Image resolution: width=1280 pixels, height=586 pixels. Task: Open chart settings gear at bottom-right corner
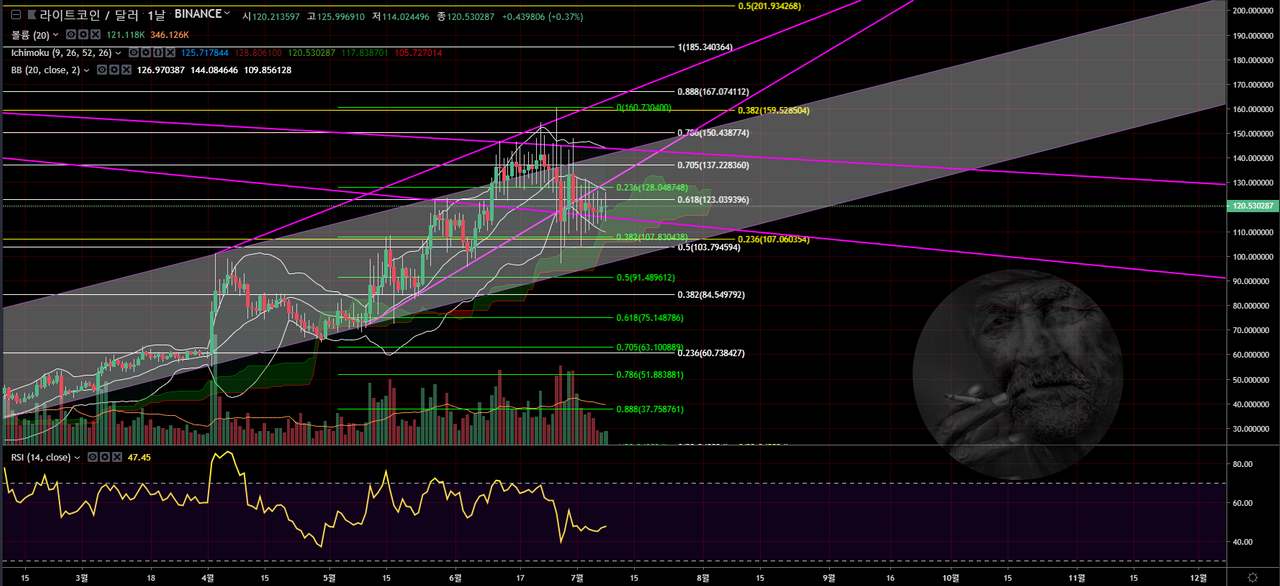(1252, 577)
